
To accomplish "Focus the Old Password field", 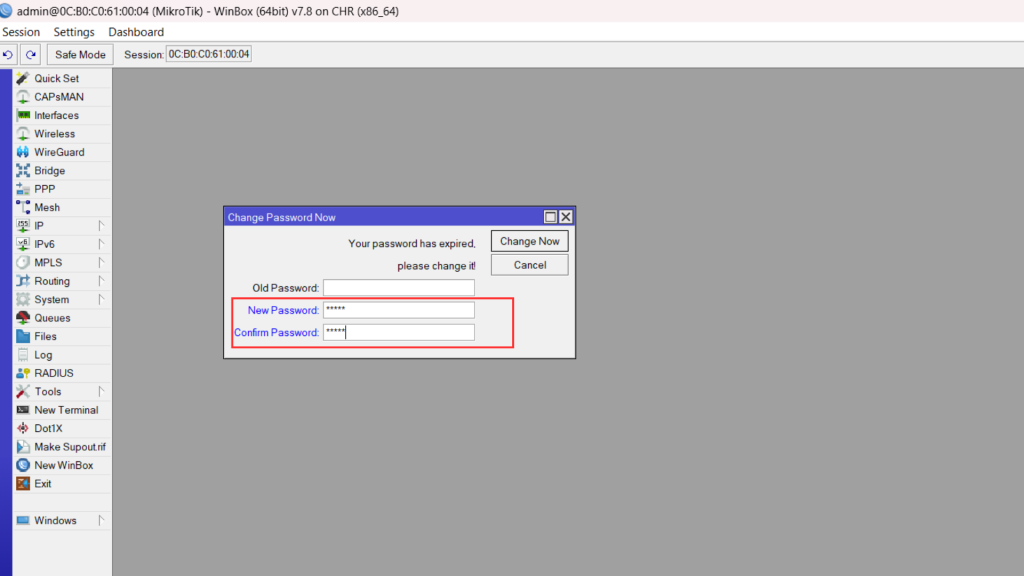I will point(398,288).
